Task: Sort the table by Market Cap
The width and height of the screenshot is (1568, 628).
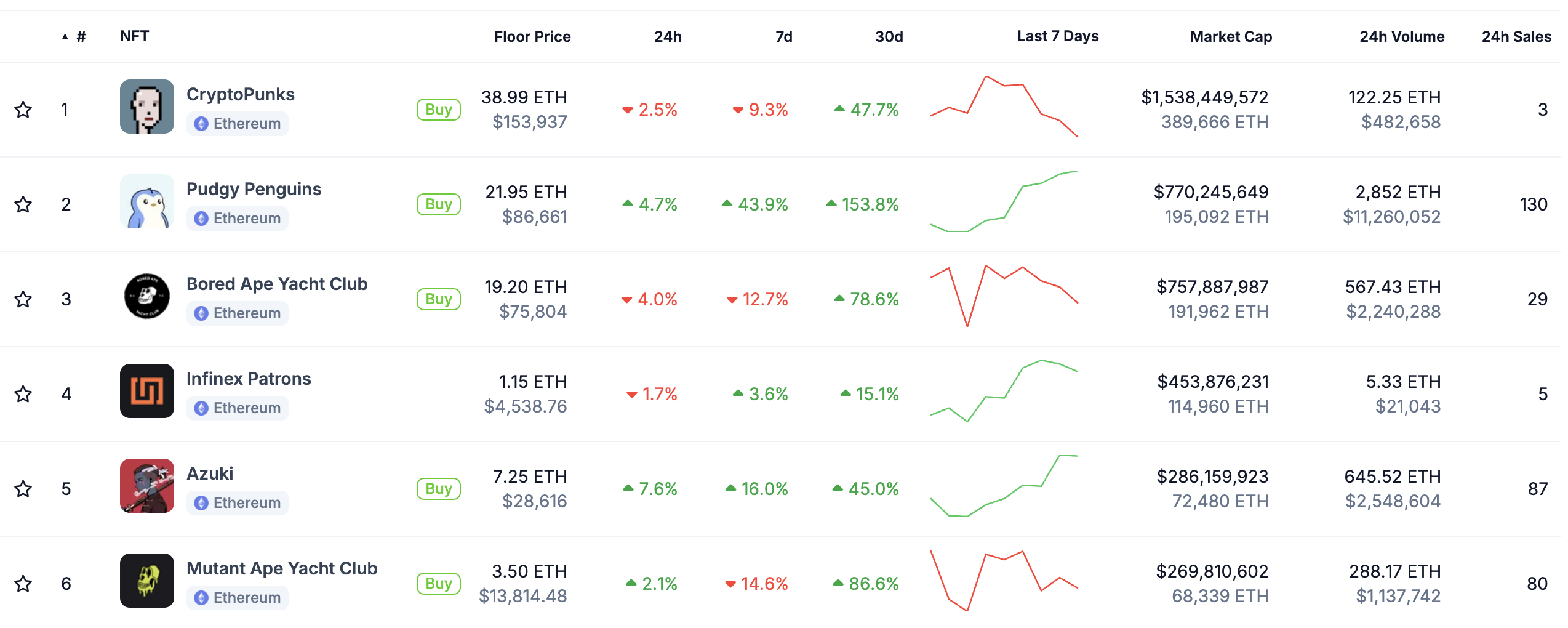Action: tap(1231, 37)
